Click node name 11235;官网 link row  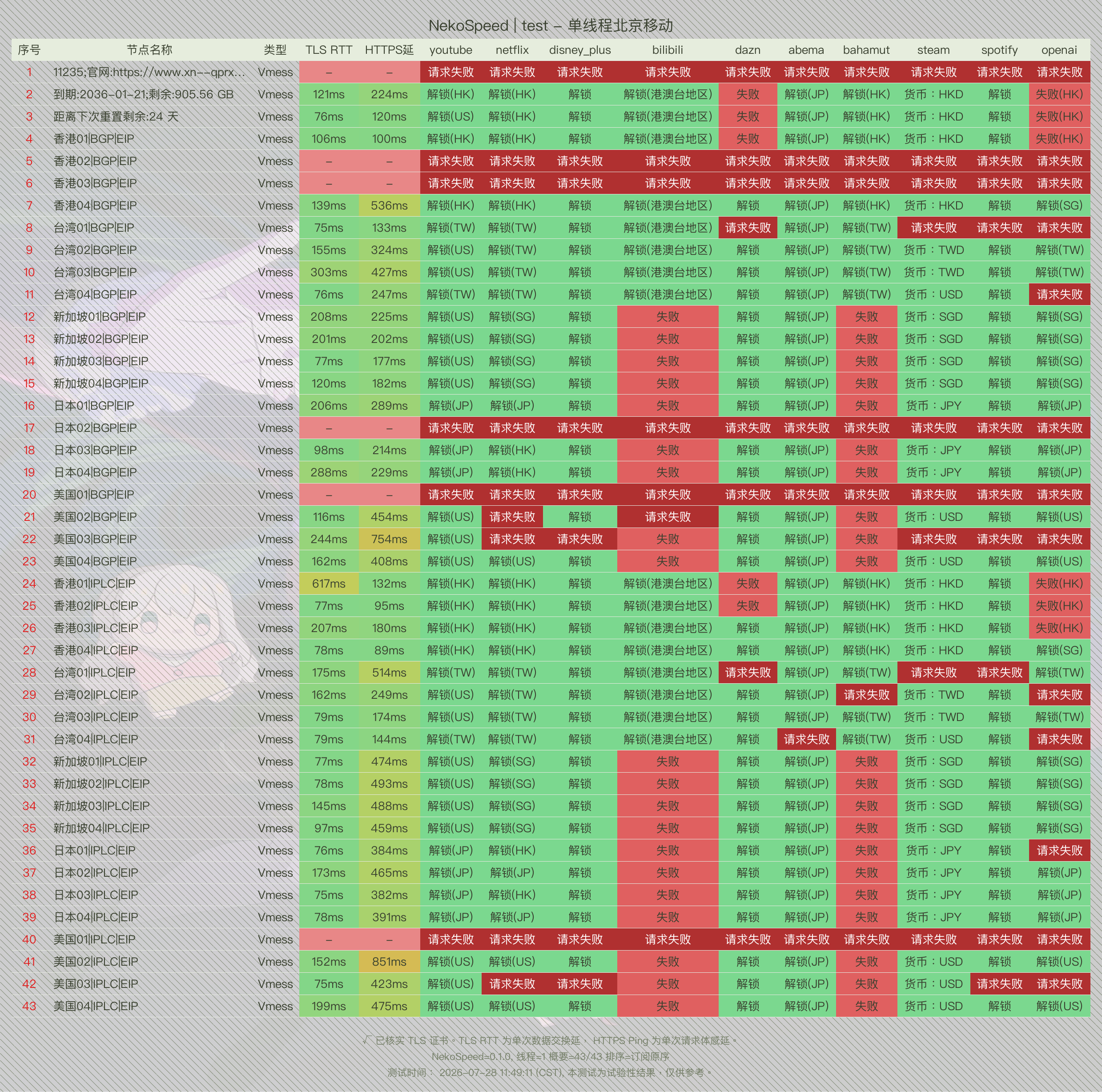[149, 73]
